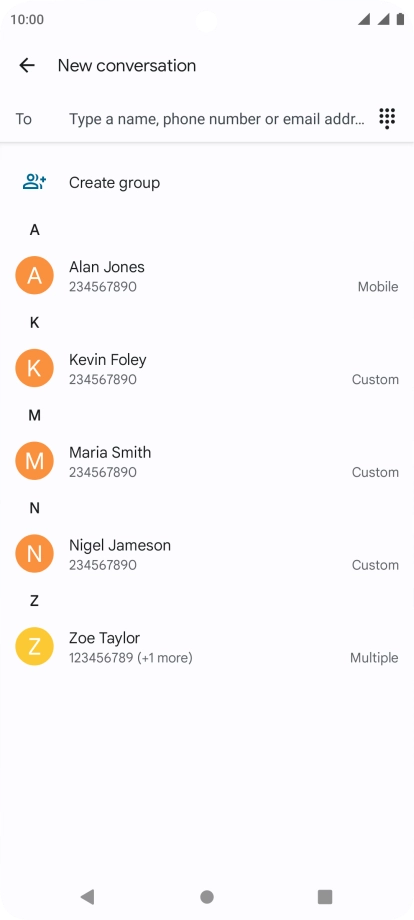Choose contact Alan Jones by name
Viewport: 414px width, 920px height.
(107, 267)
